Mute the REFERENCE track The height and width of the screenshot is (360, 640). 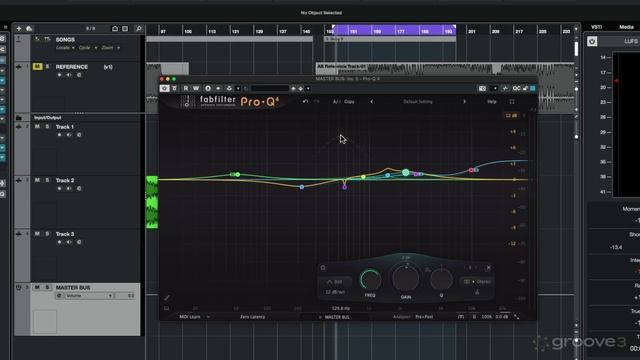(x=37, y=67)
